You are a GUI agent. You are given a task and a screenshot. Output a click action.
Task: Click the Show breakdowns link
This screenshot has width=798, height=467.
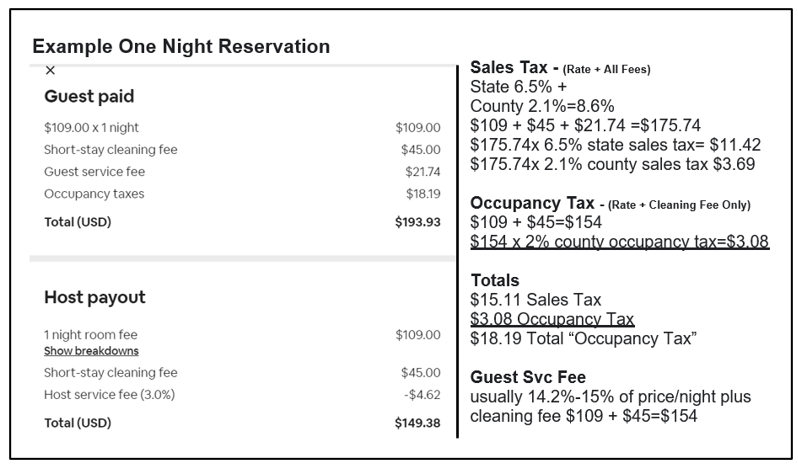(91, 351)
